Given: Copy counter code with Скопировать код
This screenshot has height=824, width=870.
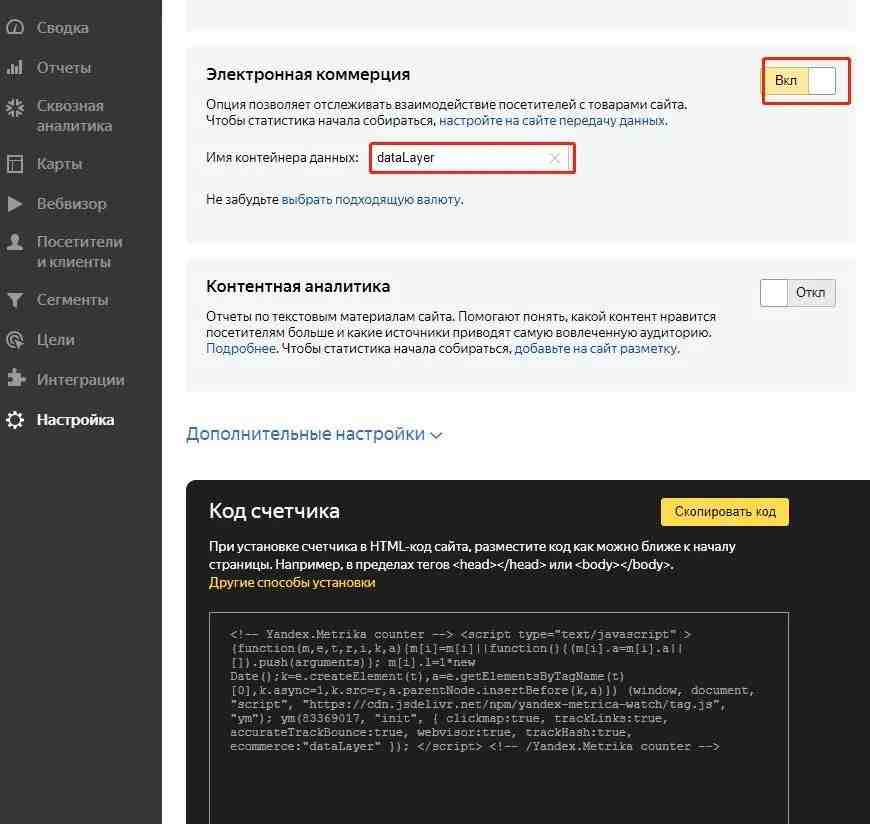Looking at the screenshot, I should [725, 512].
